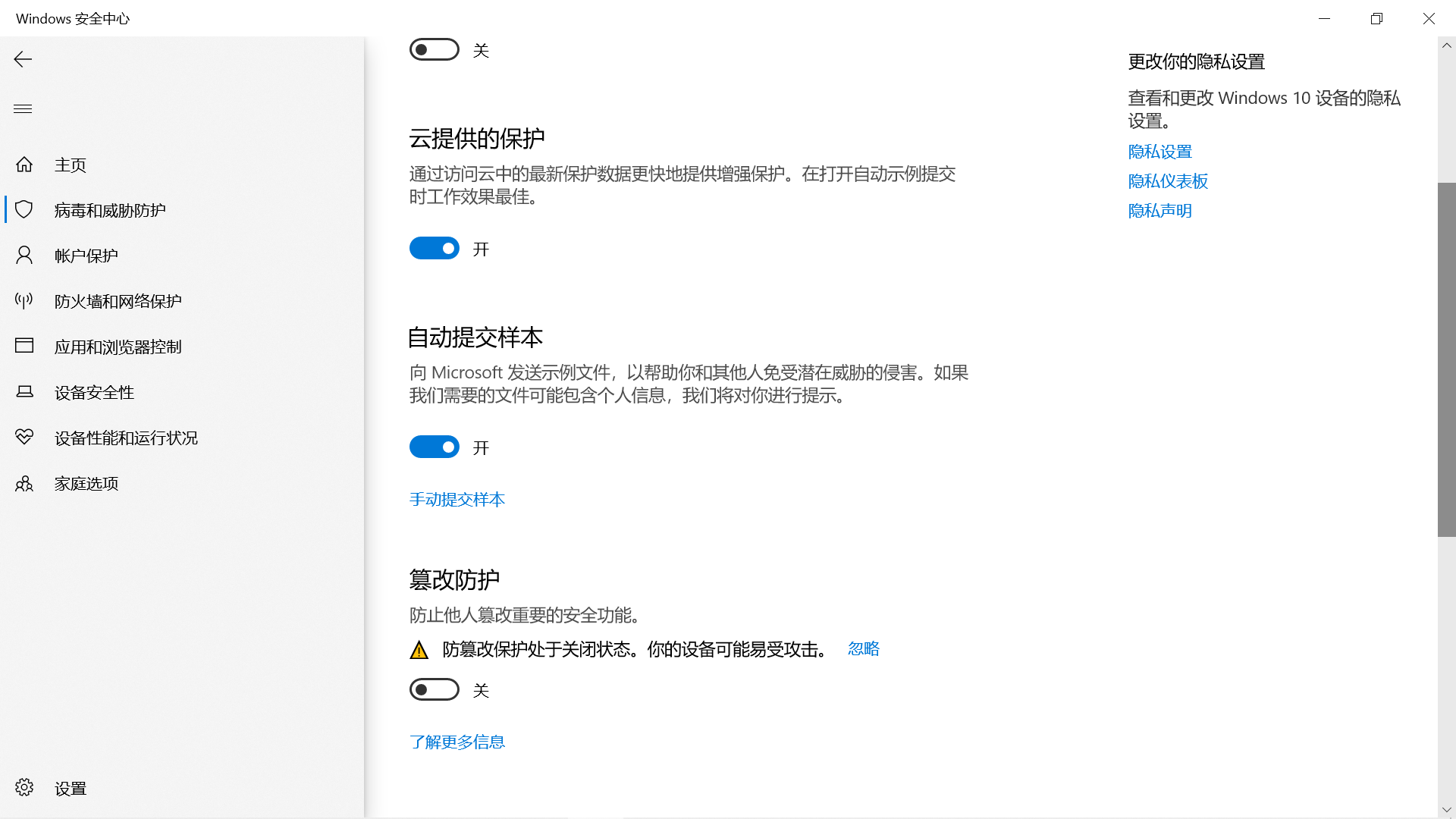1456x819 pixels.
Task: Open the 隐私仪表板 link
Action: [1168, 181]
